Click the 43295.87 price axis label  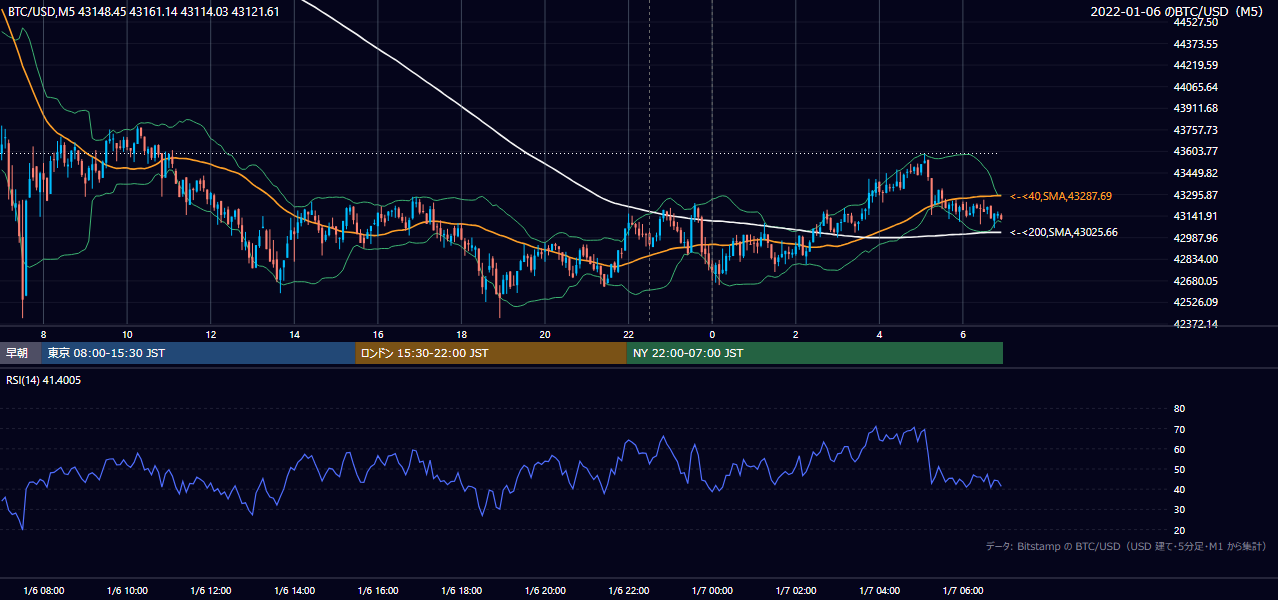coord(1196,195)
